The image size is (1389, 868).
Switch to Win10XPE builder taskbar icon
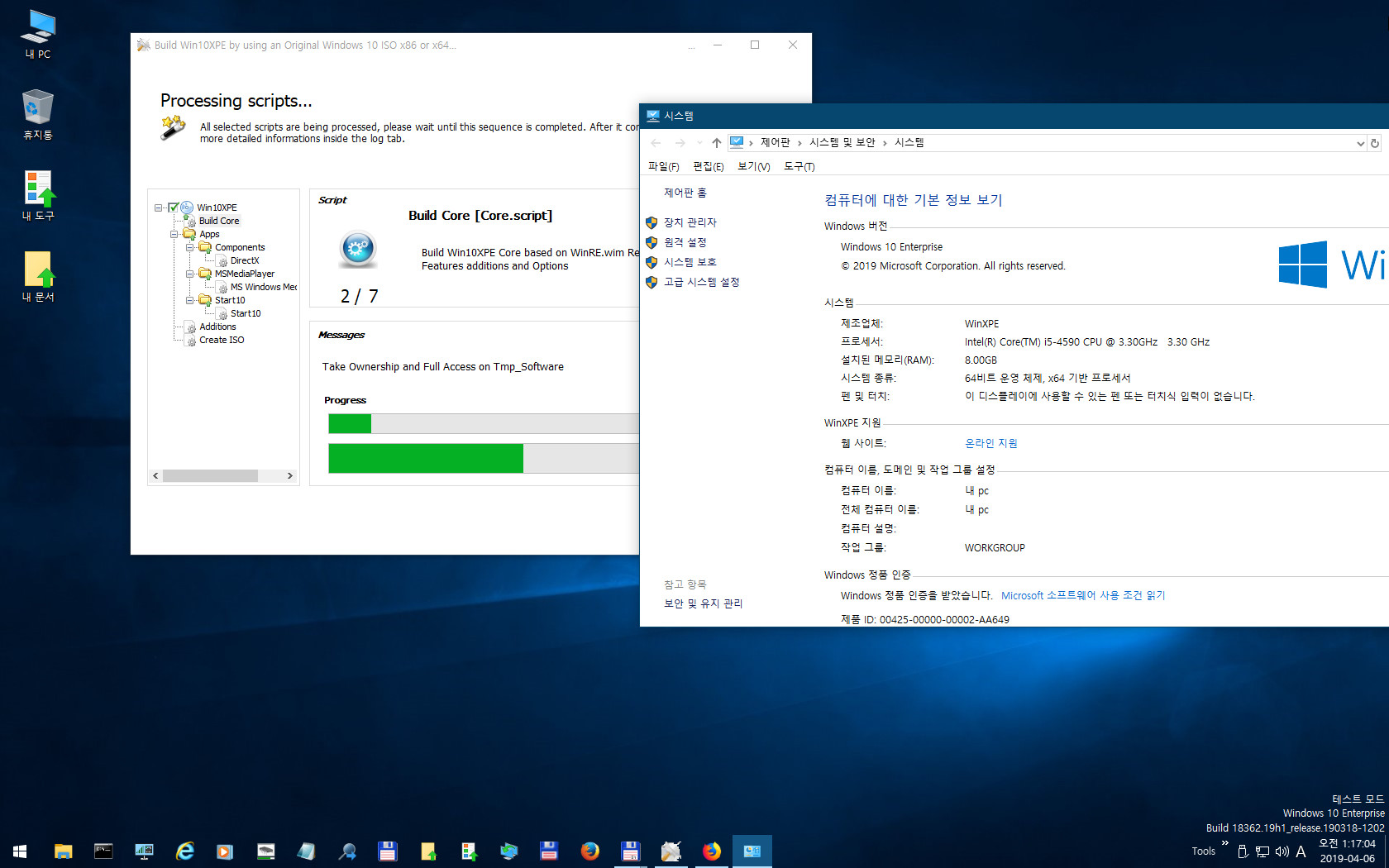point(671,851)
